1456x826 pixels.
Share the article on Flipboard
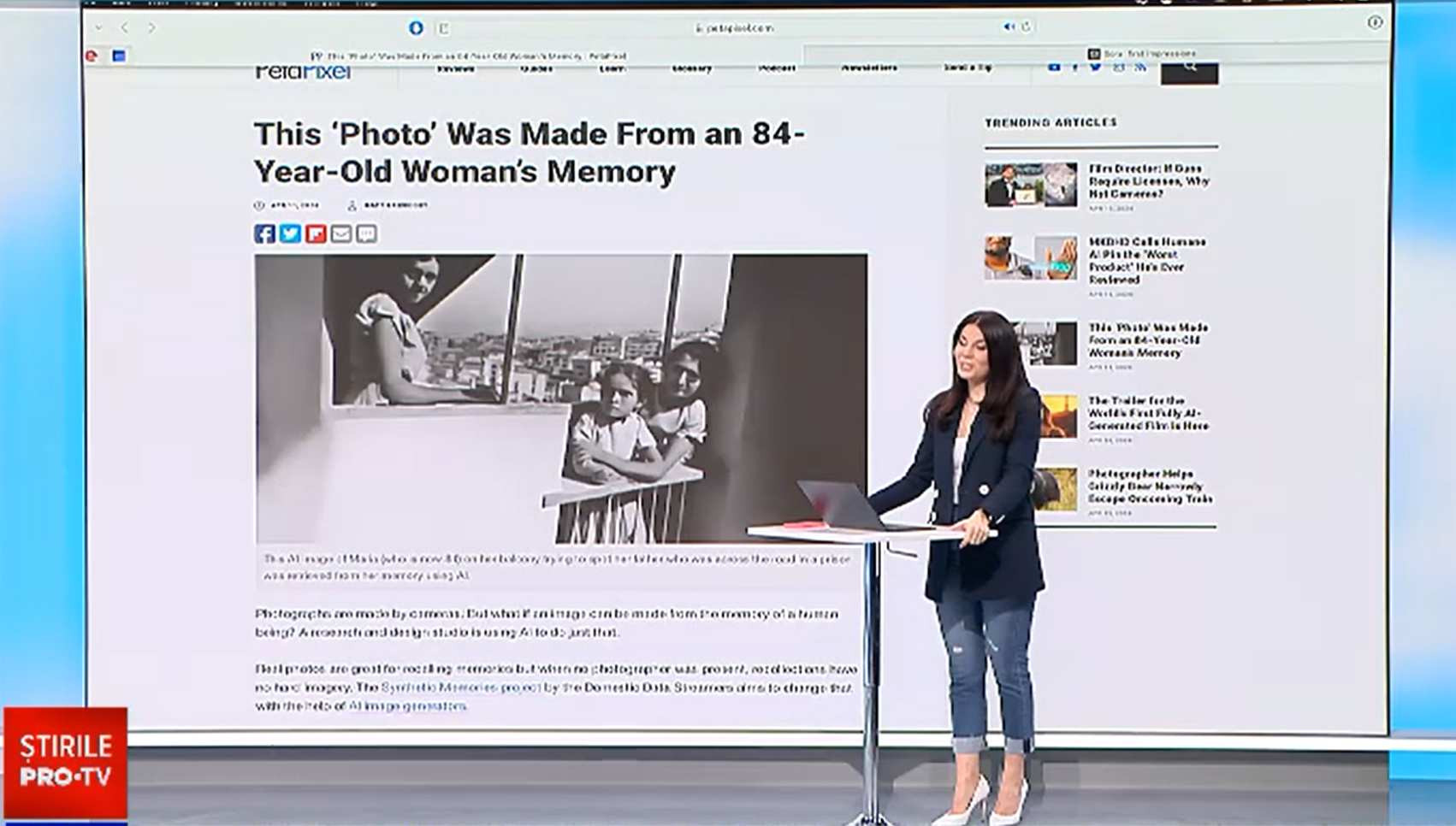[316, 233]
